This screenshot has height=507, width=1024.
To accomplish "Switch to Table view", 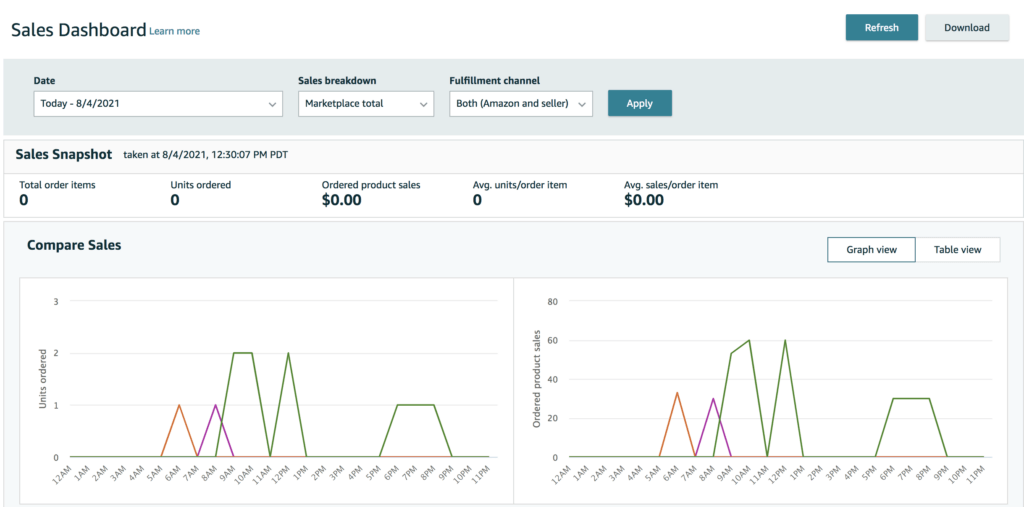I will 957,250.
